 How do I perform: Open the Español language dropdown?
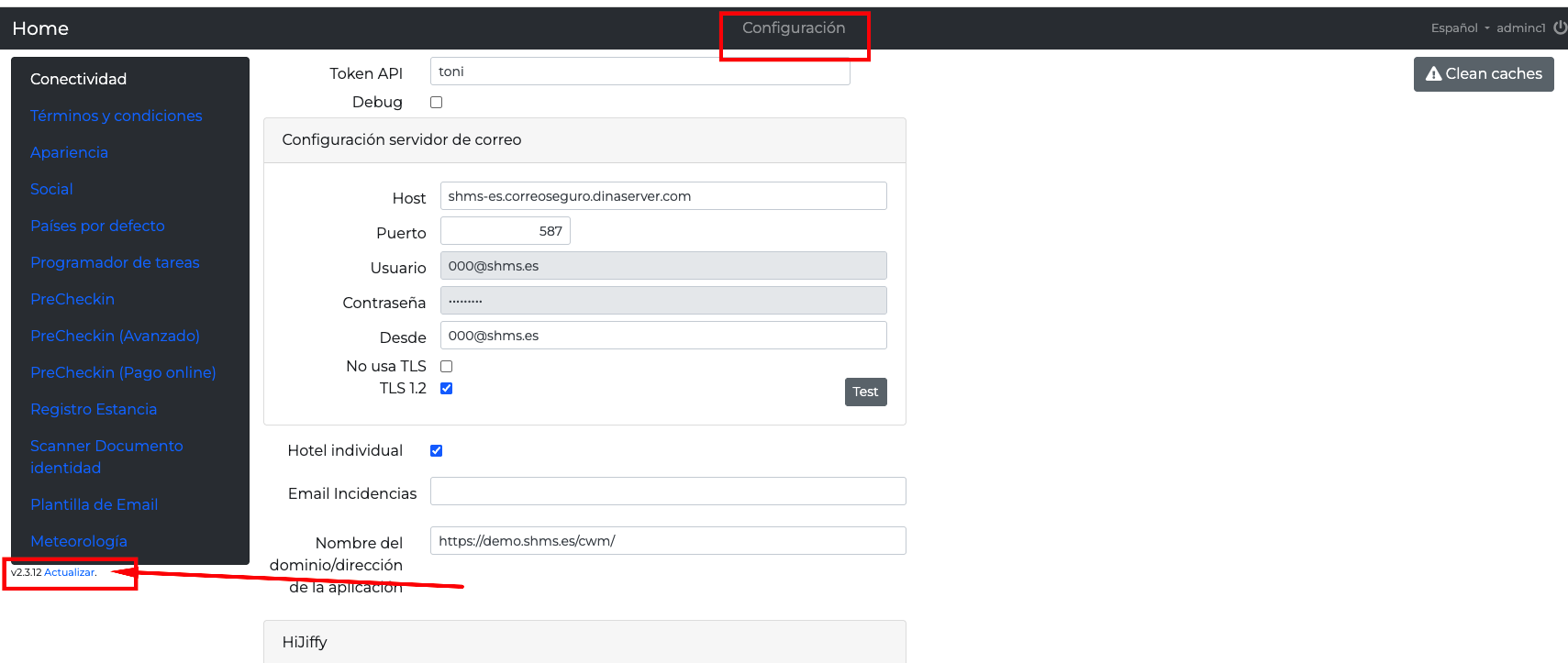(x=1459, y=28)
